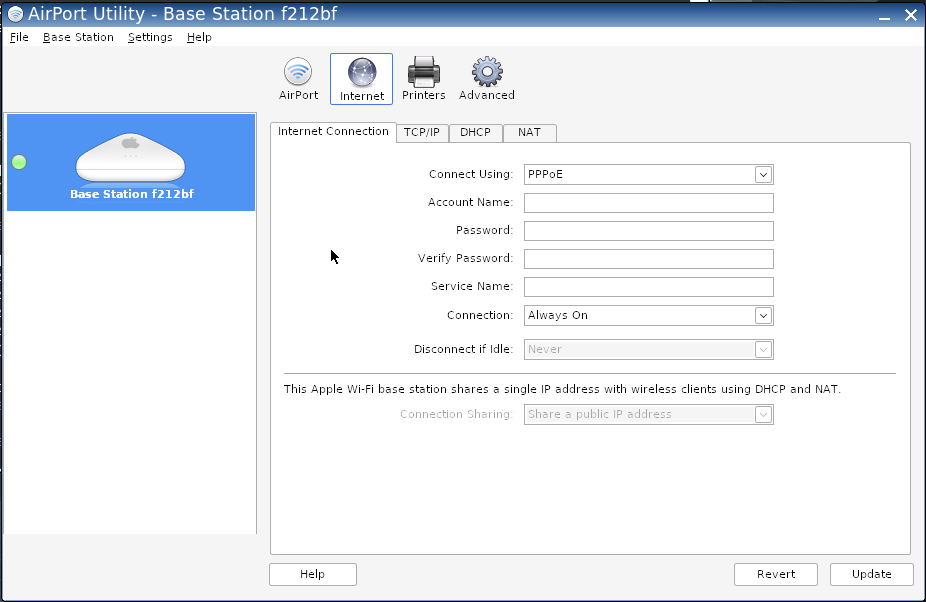Open the Base Station menu
The image size is (926, 602).
[x=78, y=37]
